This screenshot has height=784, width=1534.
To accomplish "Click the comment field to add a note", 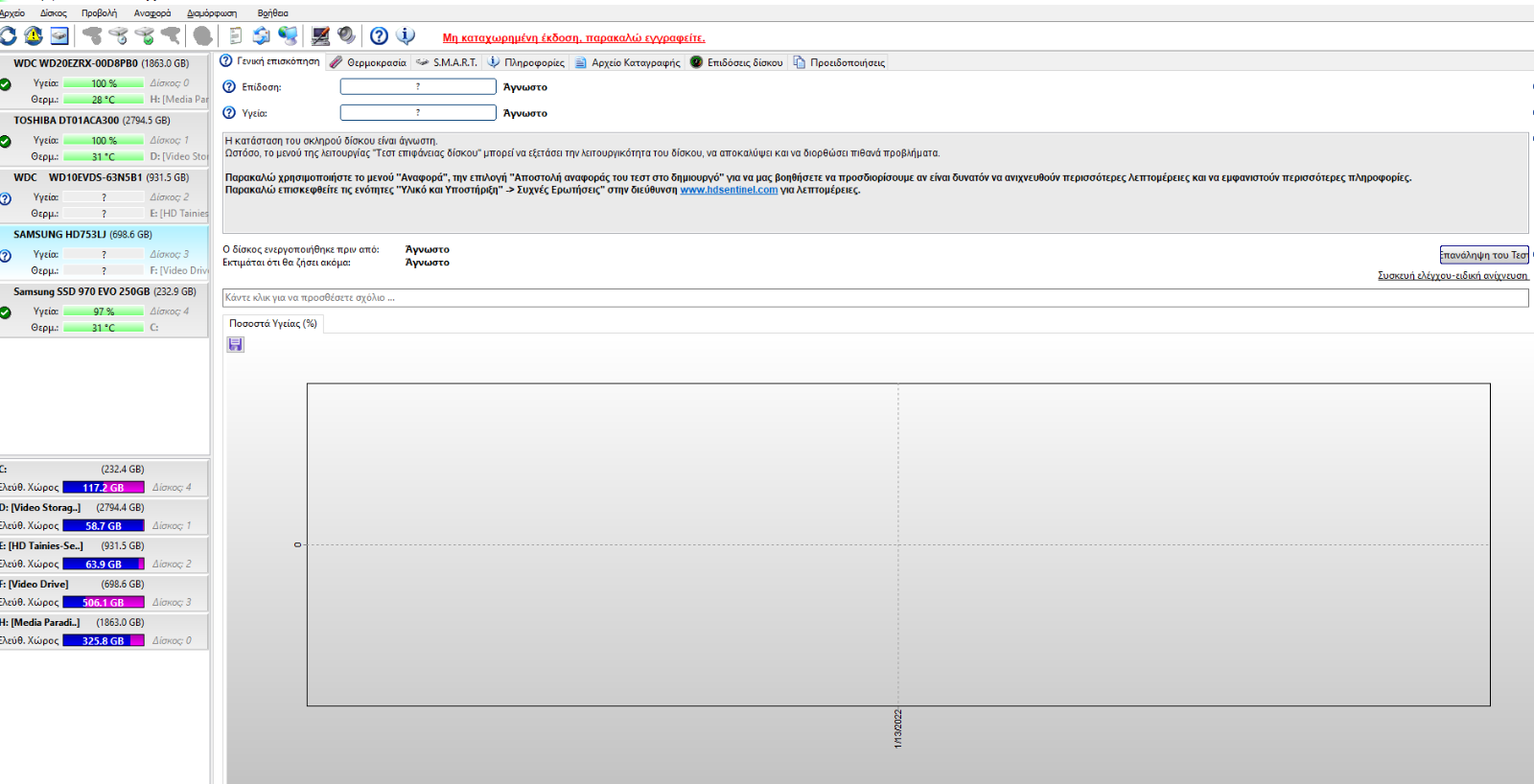I will pyautogui.click(x=874, y=298).
